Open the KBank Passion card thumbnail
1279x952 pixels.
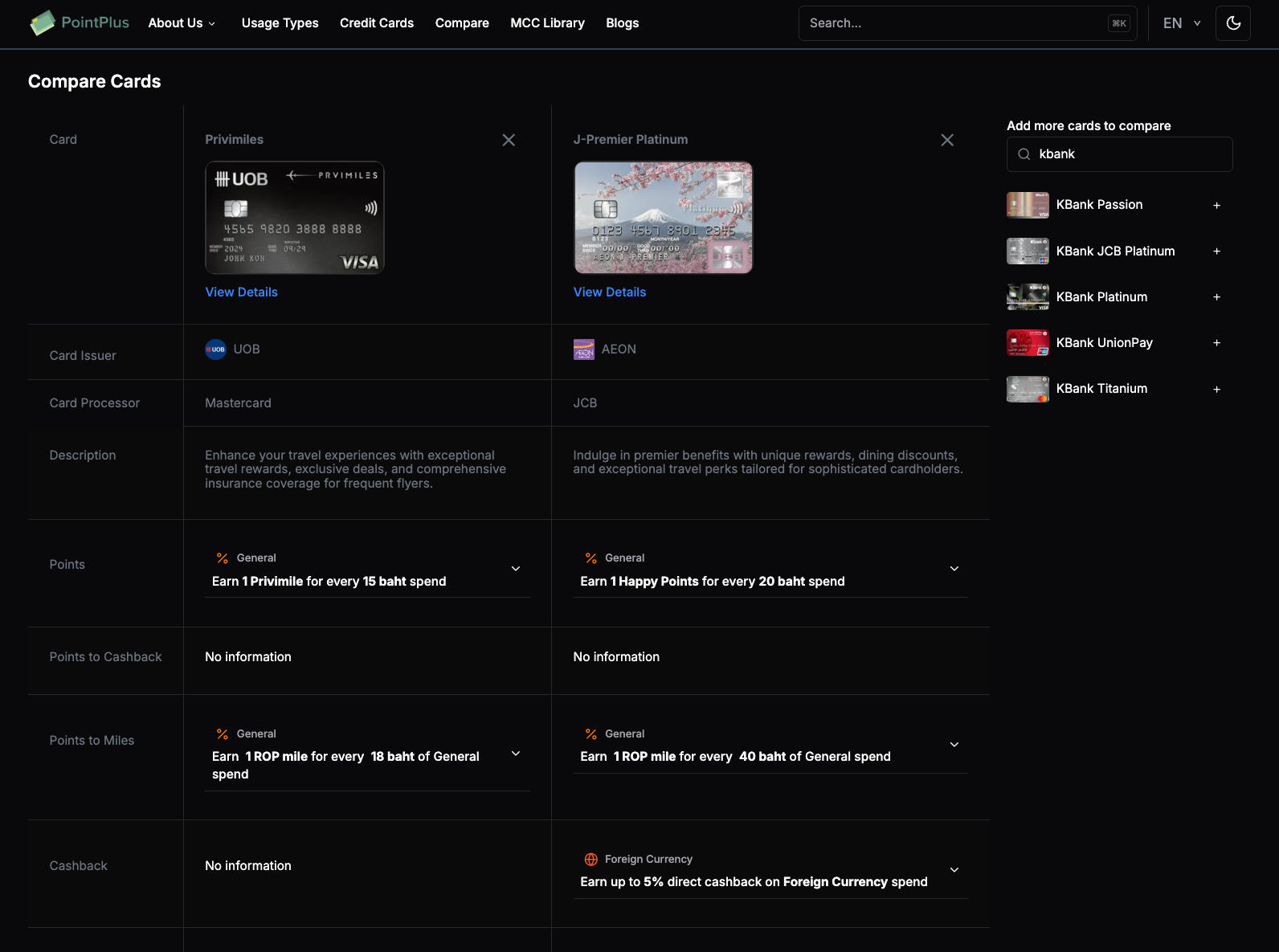1028,205
